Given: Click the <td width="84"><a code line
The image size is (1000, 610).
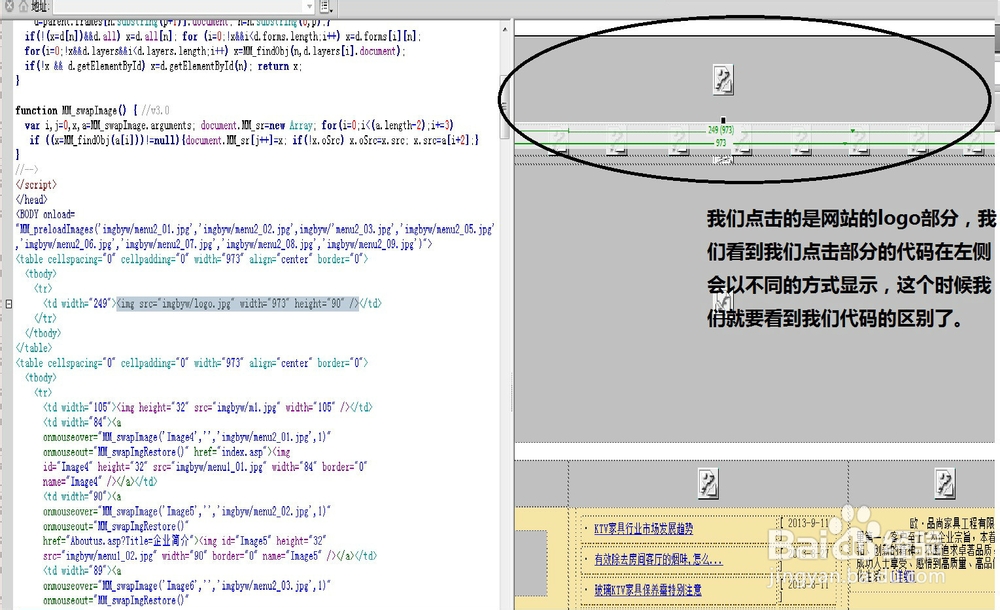Looking at the screenshot, I should click(82, 422).
